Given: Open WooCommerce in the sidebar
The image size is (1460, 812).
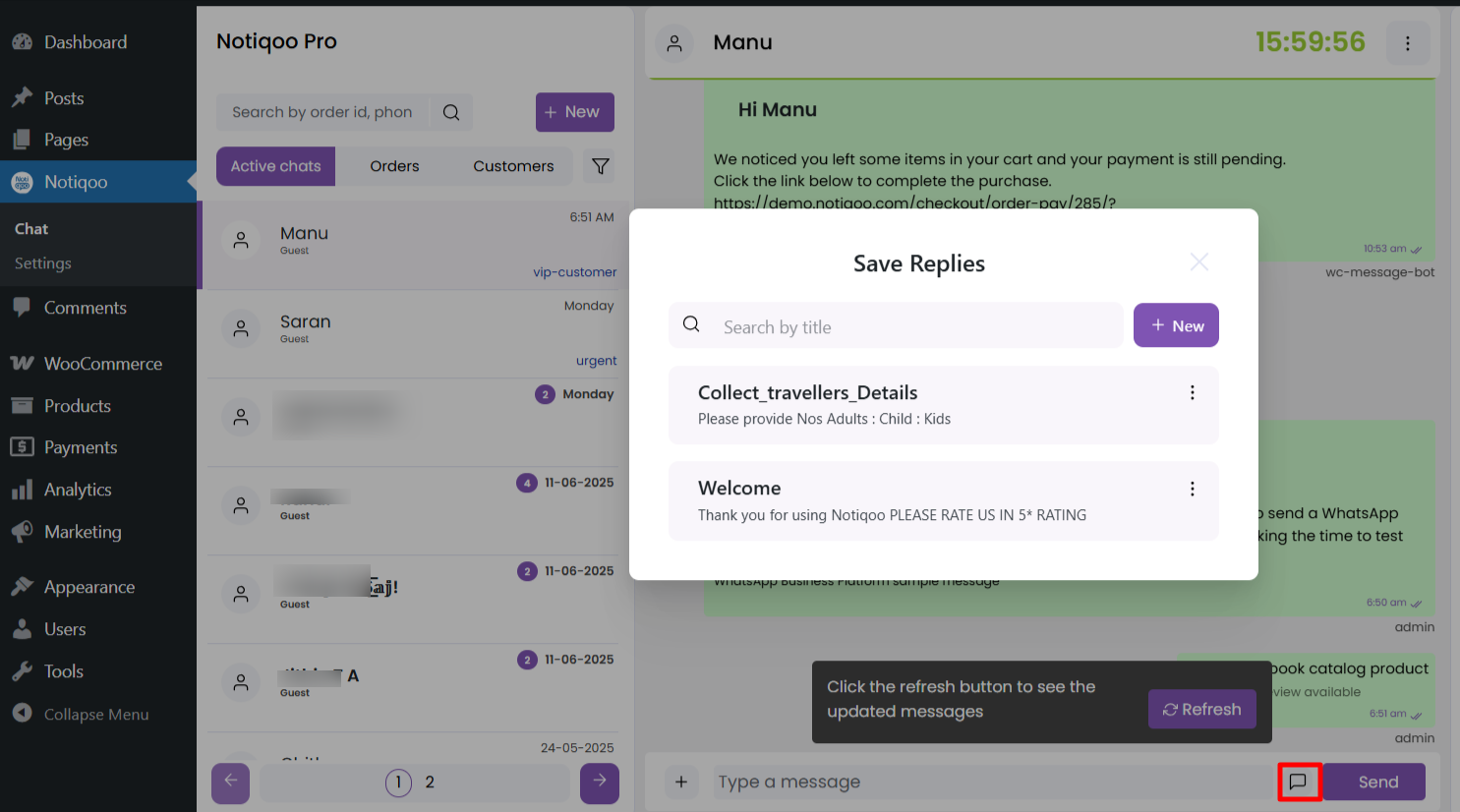Looking at the screenshot, I should coord(102,364).
